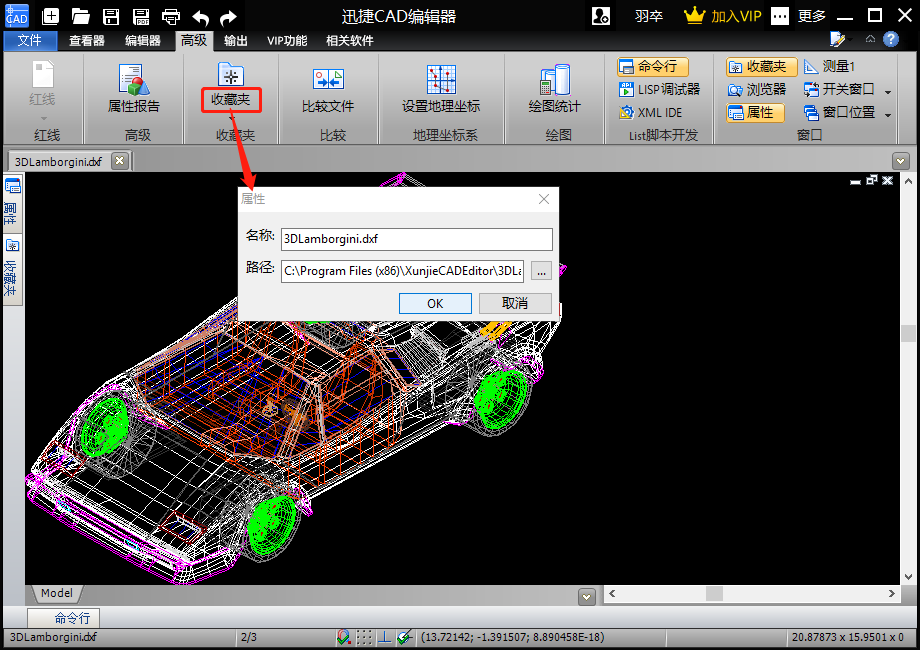Screen dimensions: 920x650
Task: Save as PDF using the PDF icon
Action: (x=141, y=16)
